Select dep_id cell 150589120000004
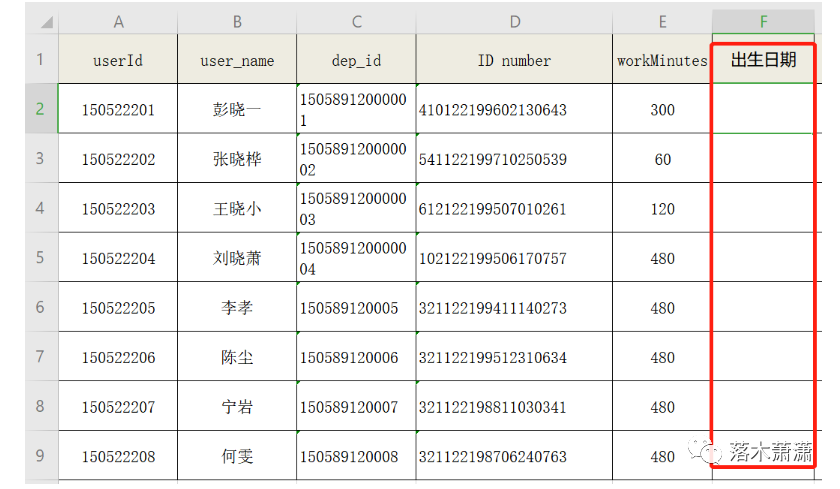Image resolution: width=840 pixels, height=489 pixels. coord(356,258)
